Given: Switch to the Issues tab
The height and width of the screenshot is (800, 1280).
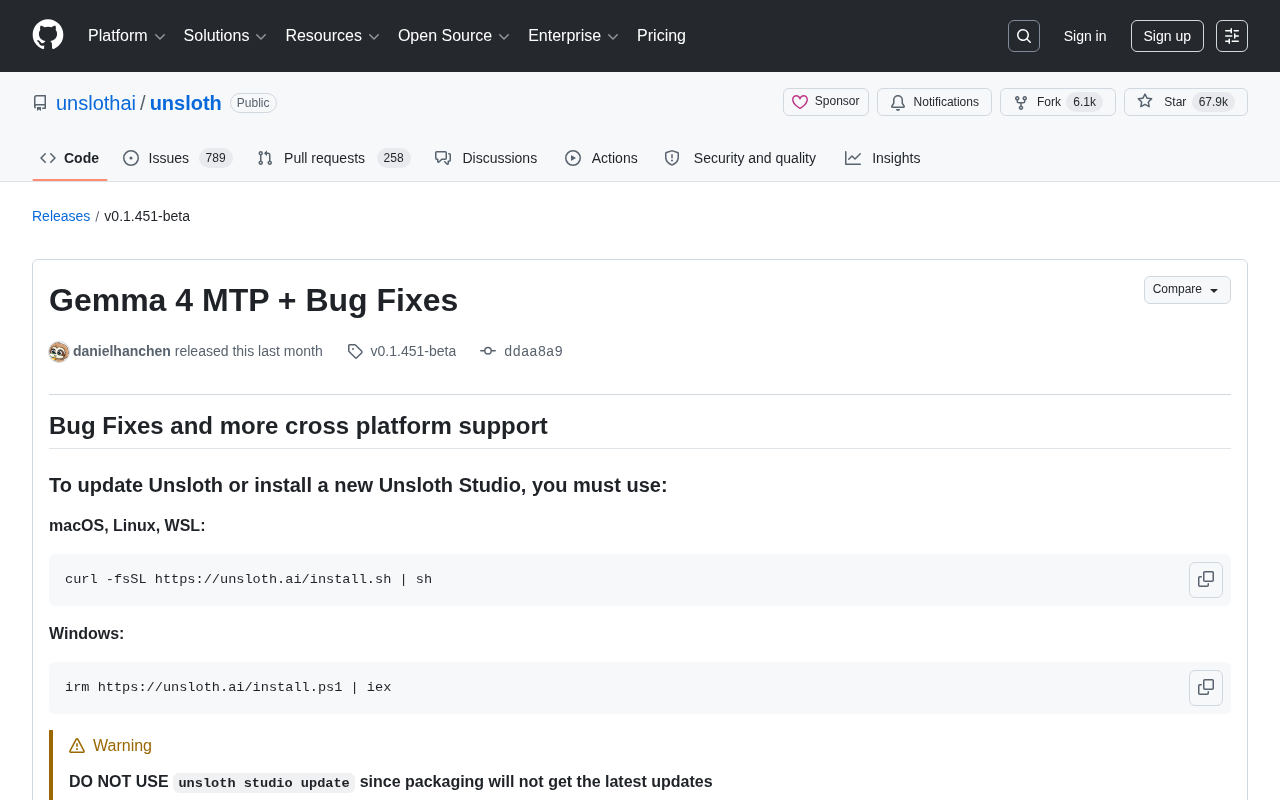Looking at the screenshot, I should 177,158.
